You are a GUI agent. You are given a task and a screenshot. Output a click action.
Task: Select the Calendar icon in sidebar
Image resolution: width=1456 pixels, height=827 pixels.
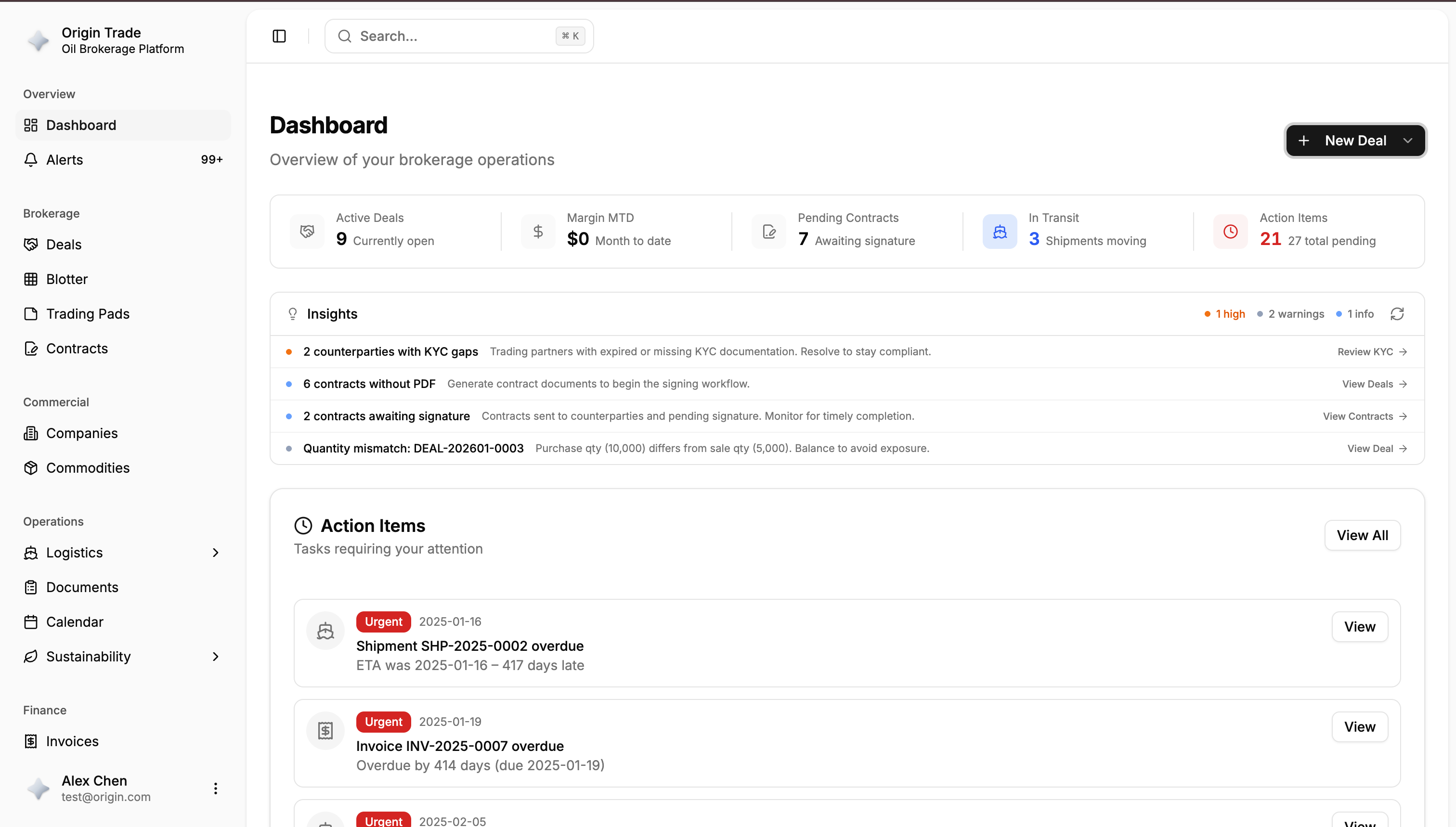31,621
